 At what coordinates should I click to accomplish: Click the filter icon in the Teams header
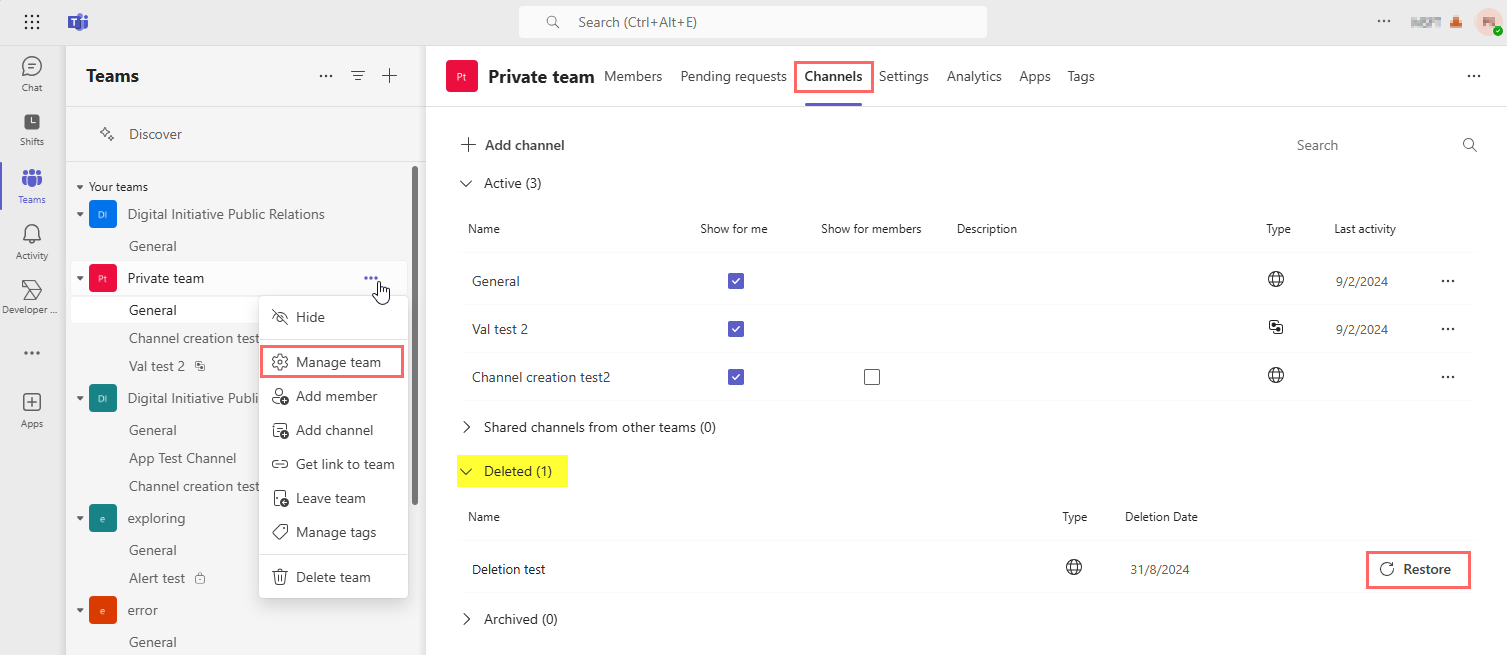coord(357,76)
